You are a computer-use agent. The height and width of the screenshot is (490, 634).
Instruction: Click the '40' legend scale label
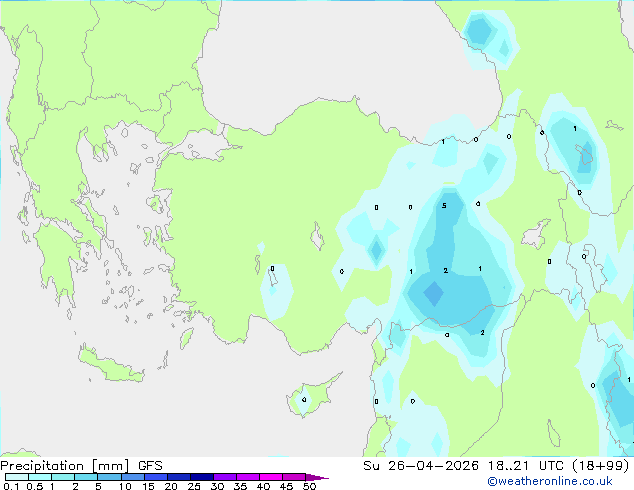[x=263, y=486]
